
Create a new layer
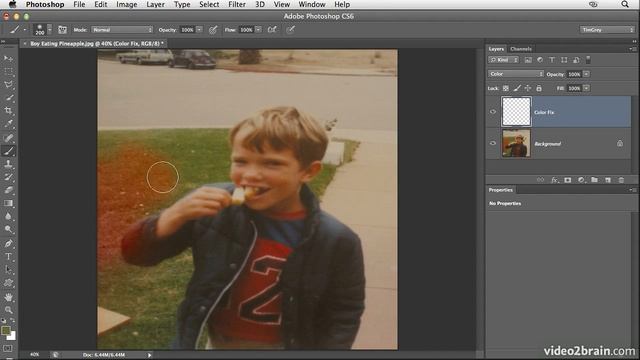pos(608,180)
